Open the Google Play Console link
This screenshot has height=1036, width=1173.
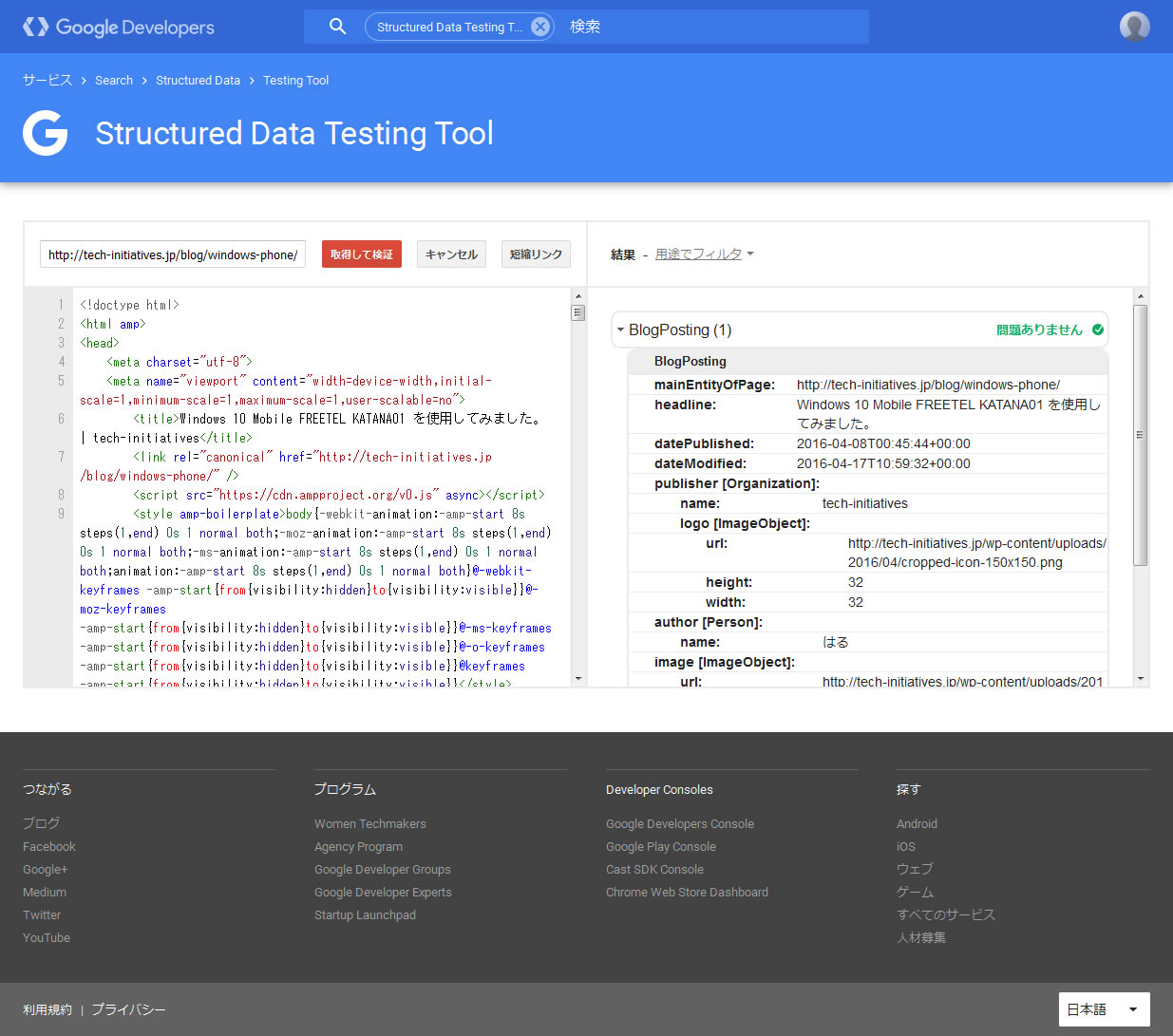661,846
